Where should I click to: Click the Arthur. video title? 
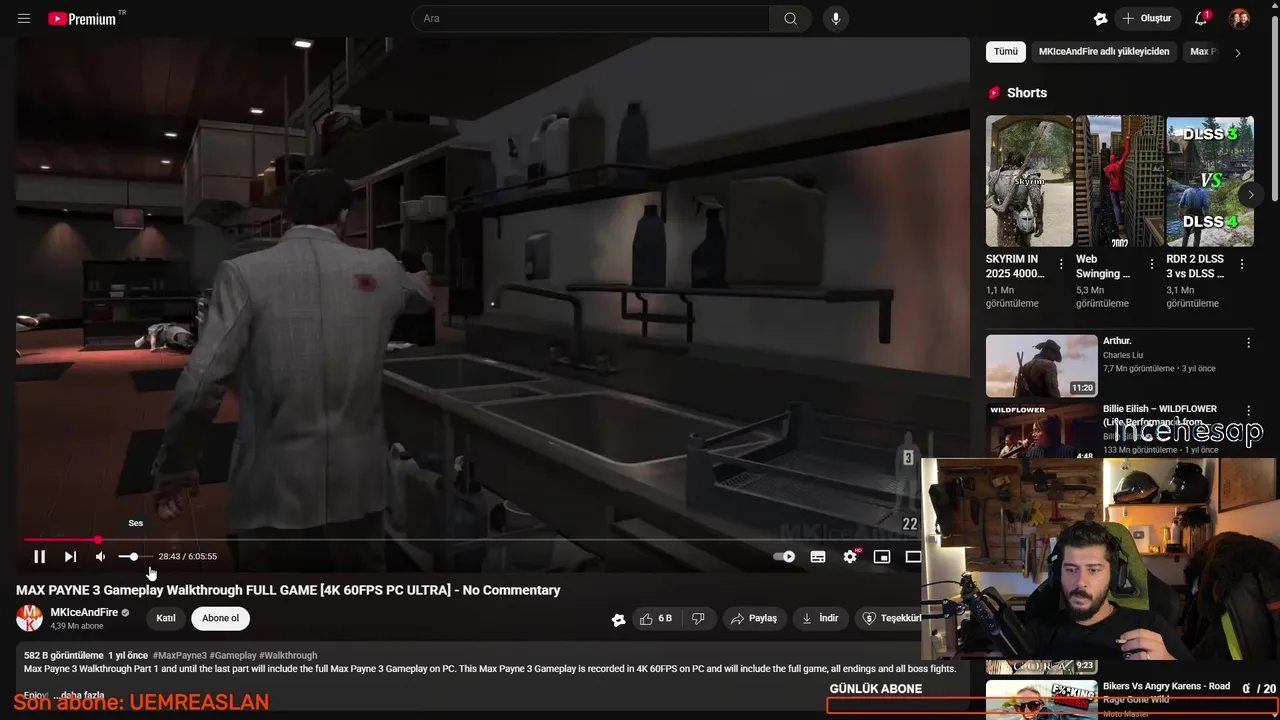pos(1117,341)
